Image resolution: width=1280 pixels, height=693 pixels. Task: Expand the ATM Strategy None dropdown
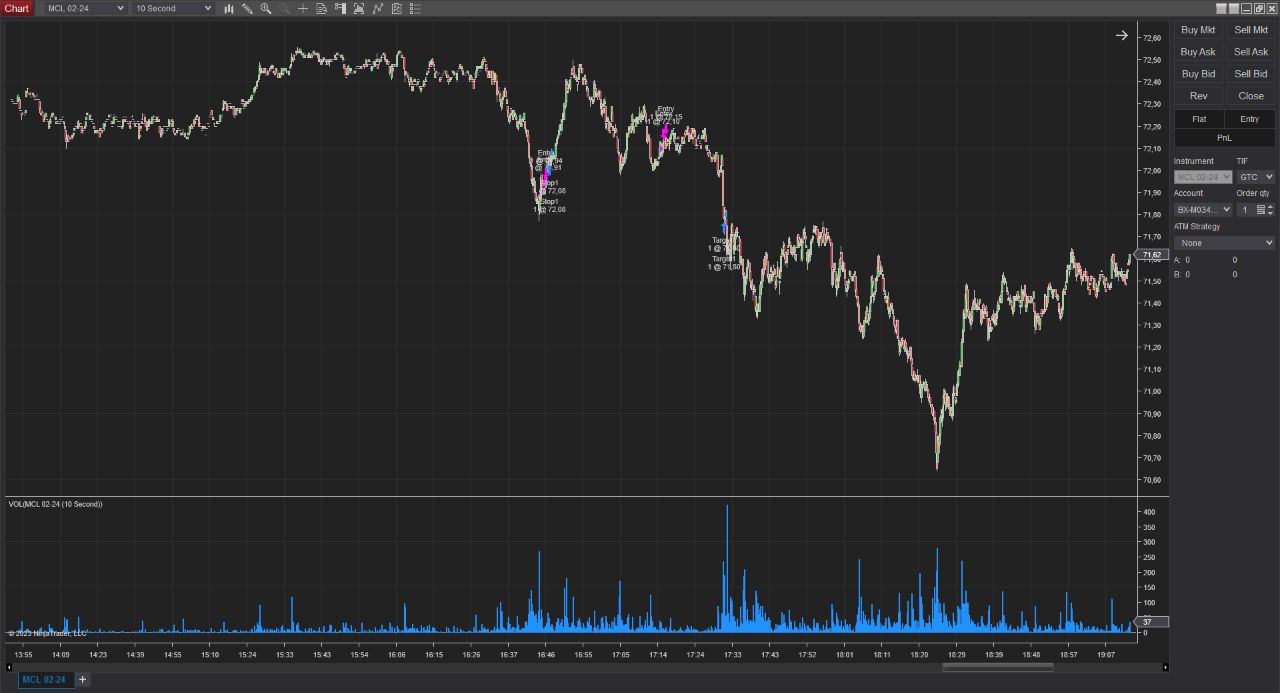pyautogui.click(x=1224, y=243)
